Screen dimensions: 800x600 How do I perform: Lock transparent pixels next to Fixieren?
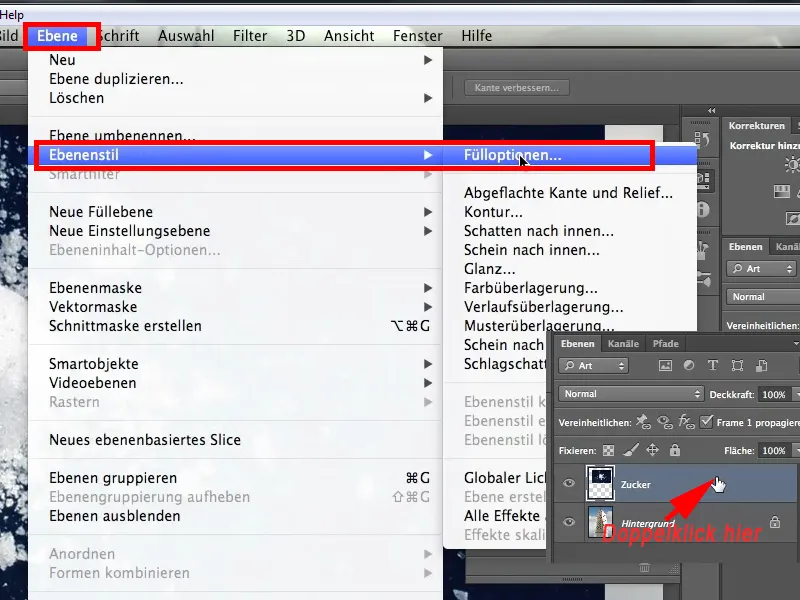pyautogui.click(x=608, y=451)
